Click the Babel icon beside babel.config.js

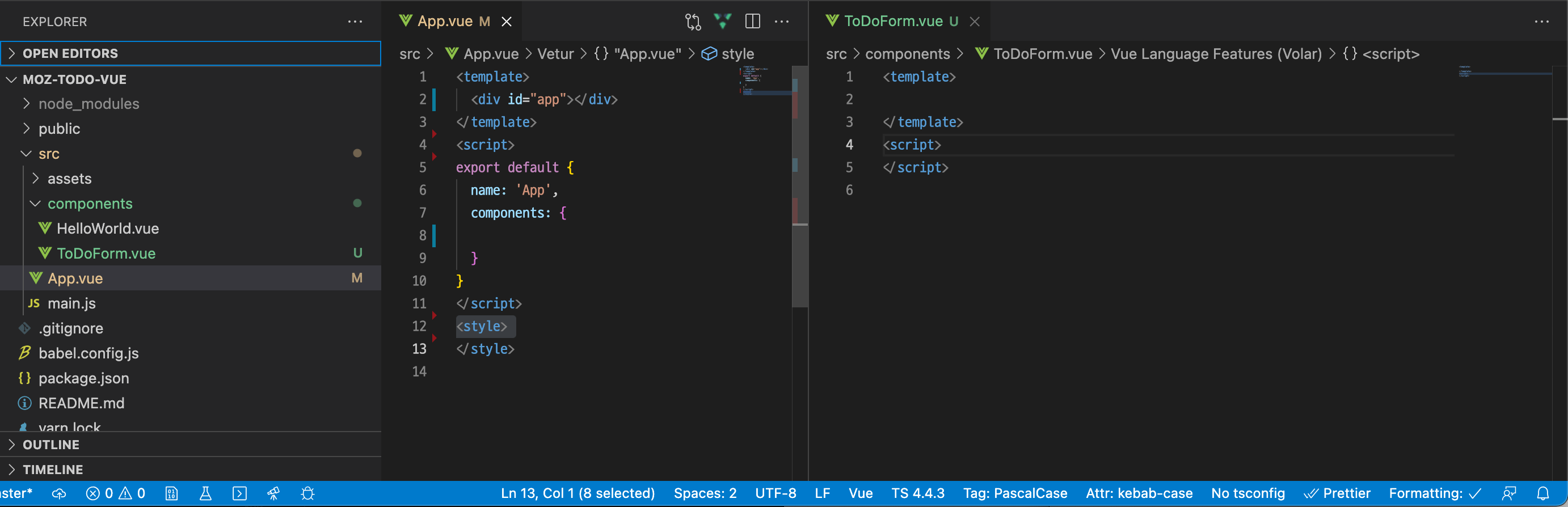24,353
